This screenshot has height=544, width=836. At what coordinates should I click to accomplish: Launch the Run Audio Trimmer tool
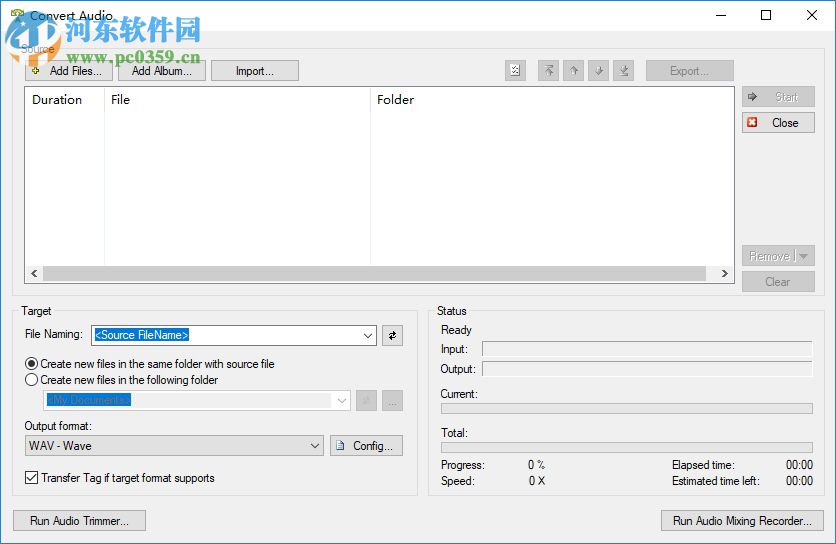point(79,521)
